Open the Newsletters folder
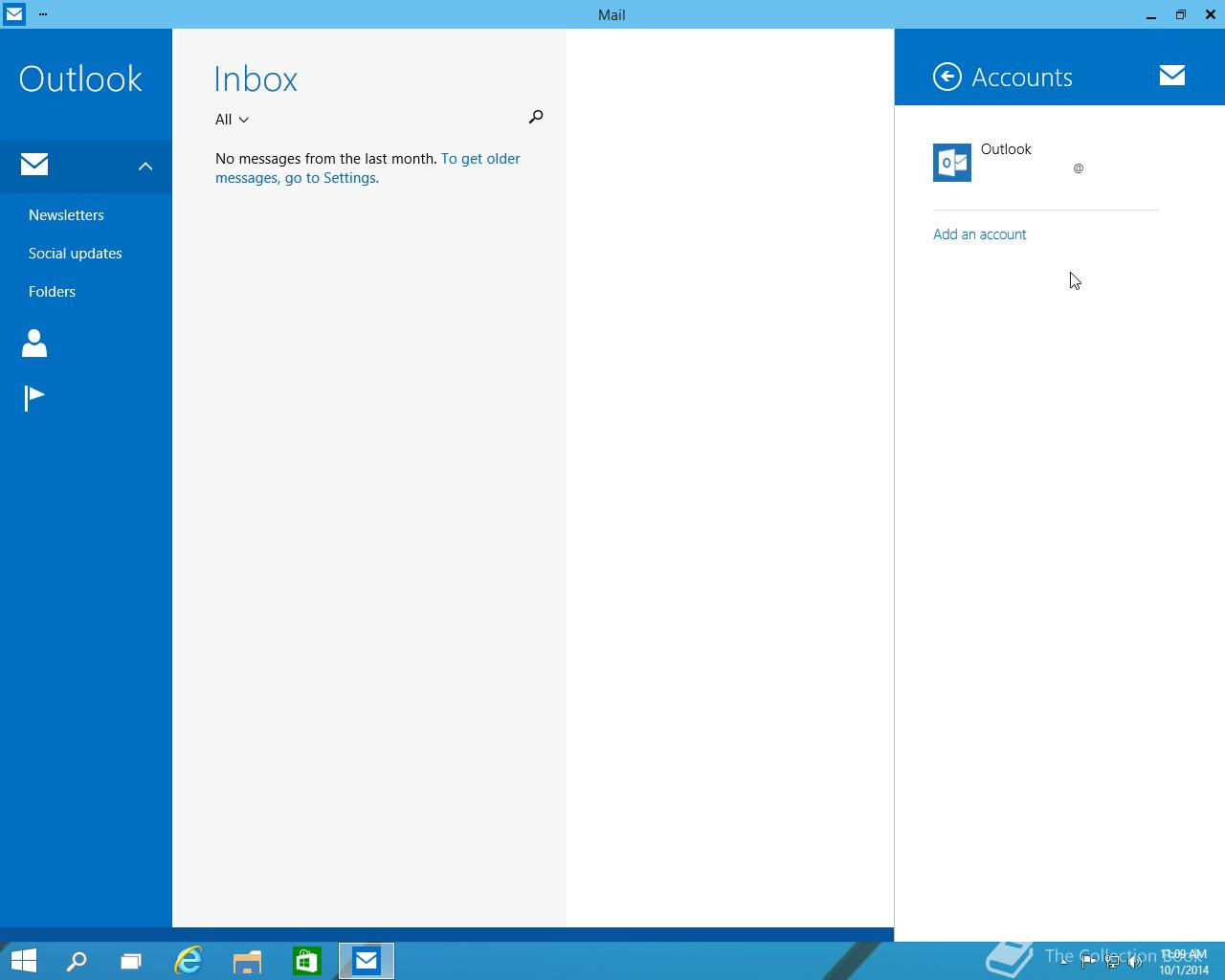 [x=66, y=215]
